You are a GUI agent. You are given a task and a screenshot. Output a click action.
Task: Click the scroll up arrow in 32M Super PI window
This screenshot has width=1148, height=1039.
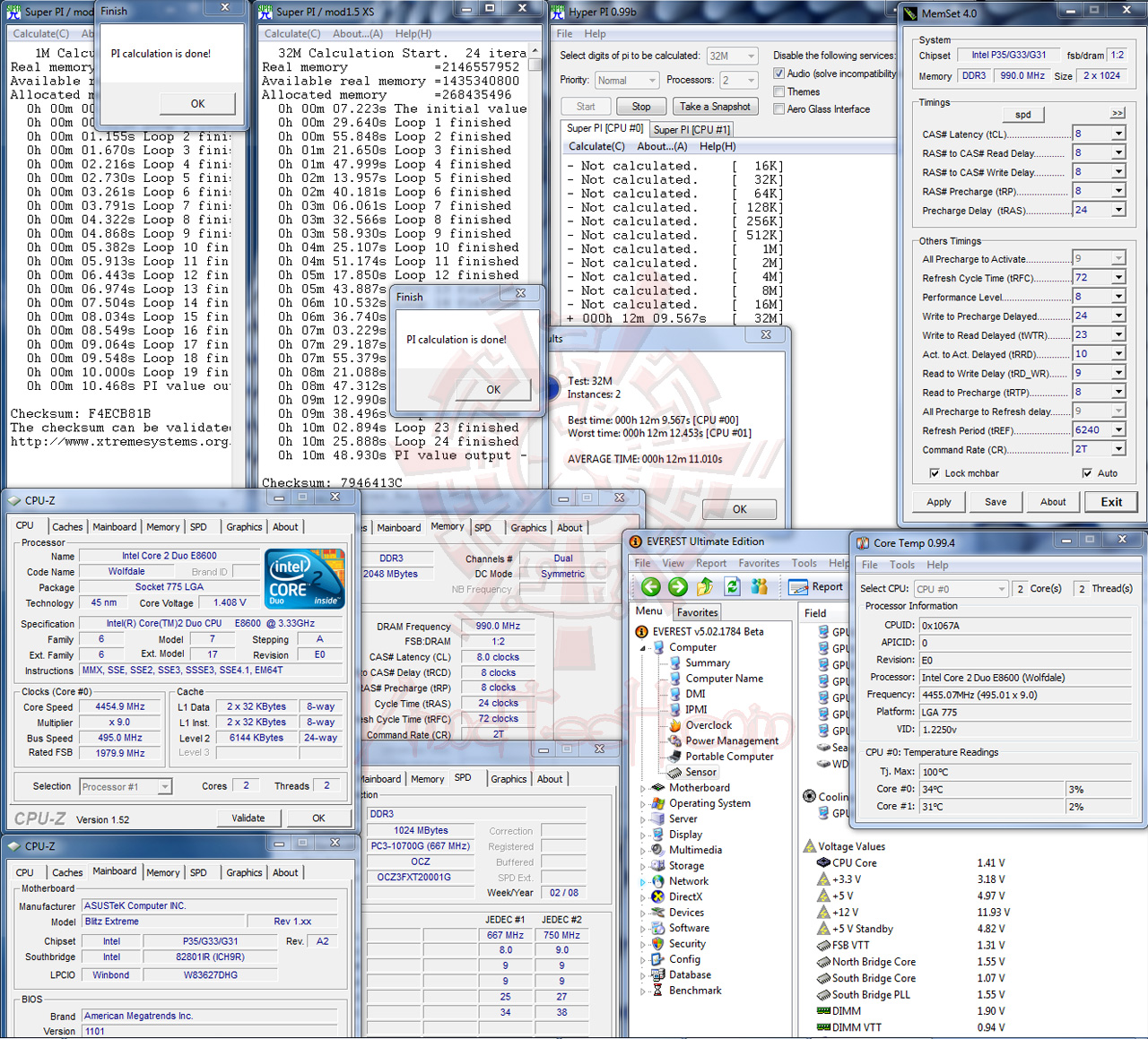click(x=535, y=52)
